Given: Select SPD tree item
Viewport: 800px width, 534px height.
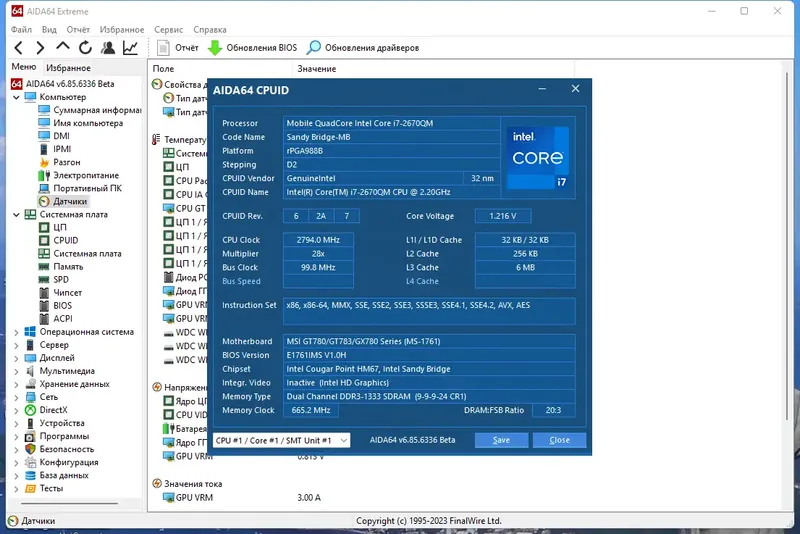Looking at the screenshot, I should (54, 279).
